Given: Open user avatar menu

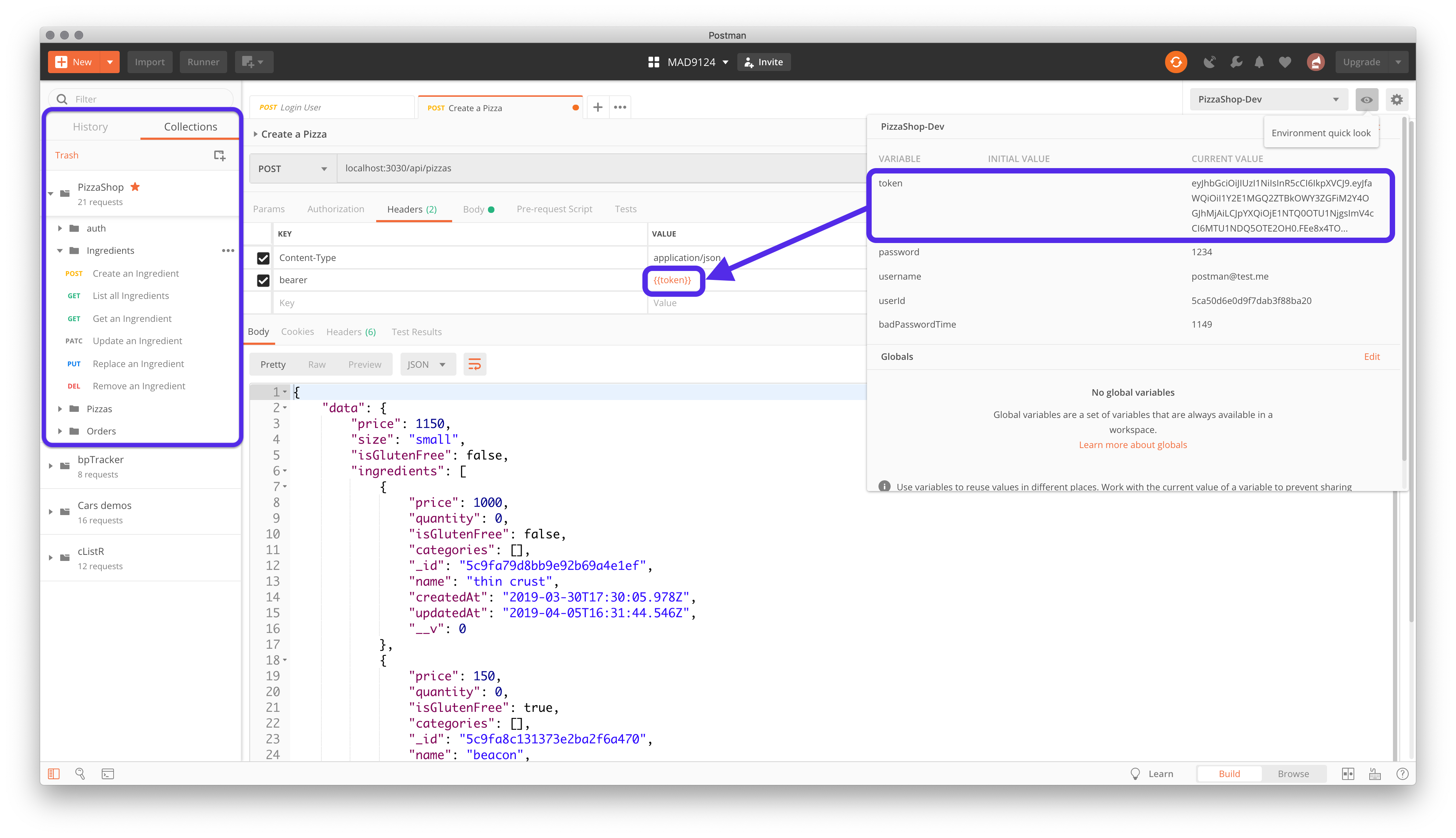Looking at the screenshot, I should point(1315,62).
